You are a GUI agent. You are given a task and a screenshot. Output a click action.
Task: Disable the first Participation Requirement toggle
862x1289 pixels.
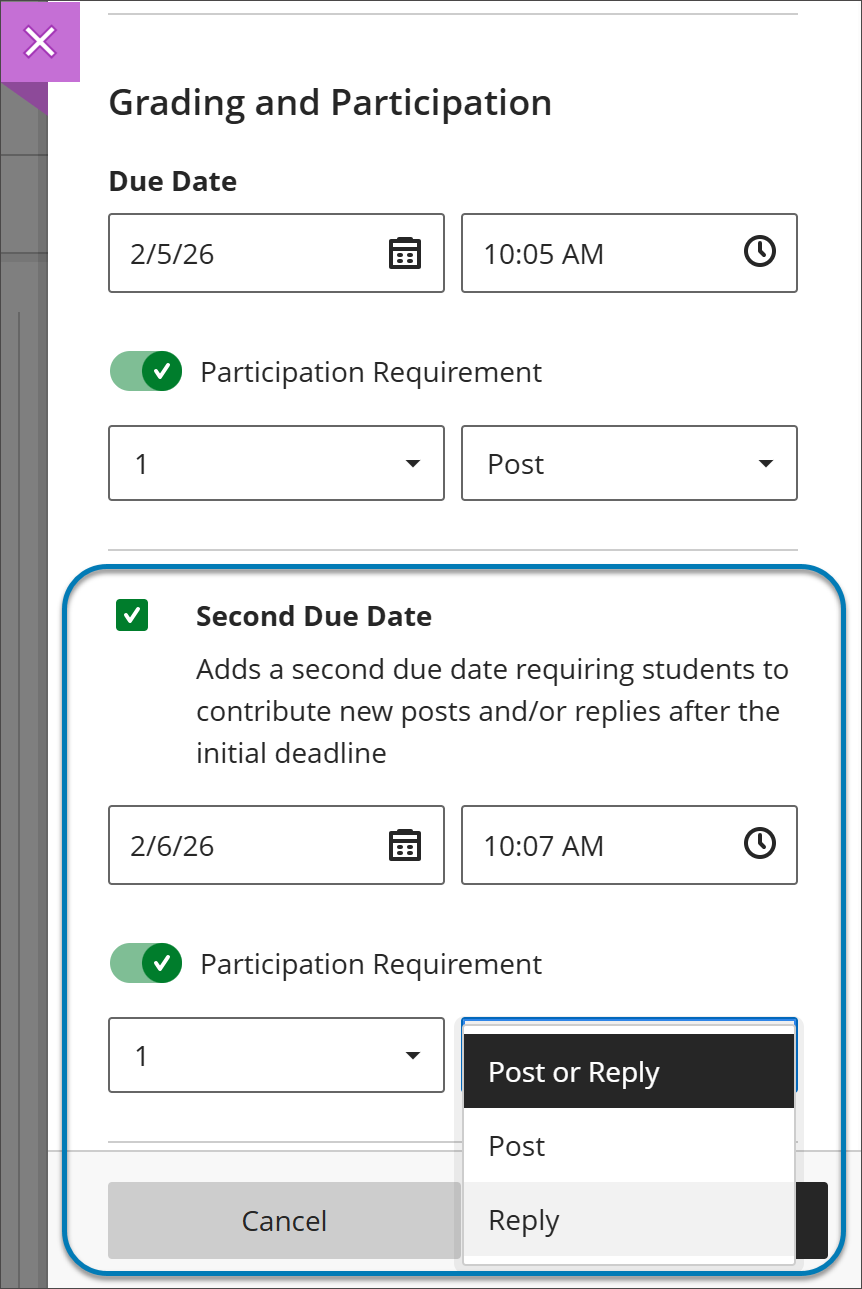(x=146, y=371)
